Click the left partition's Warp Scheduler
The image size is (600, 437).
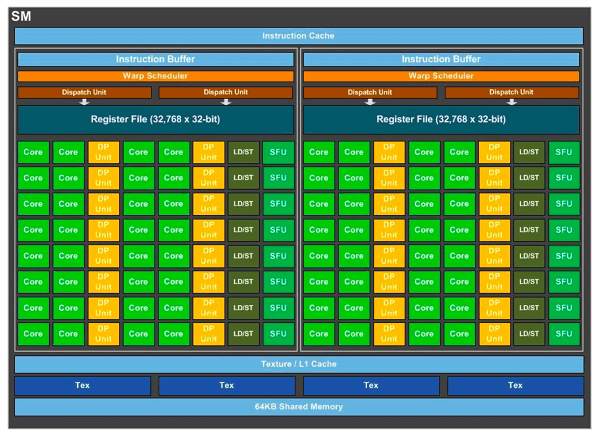(x=155, y=75)
